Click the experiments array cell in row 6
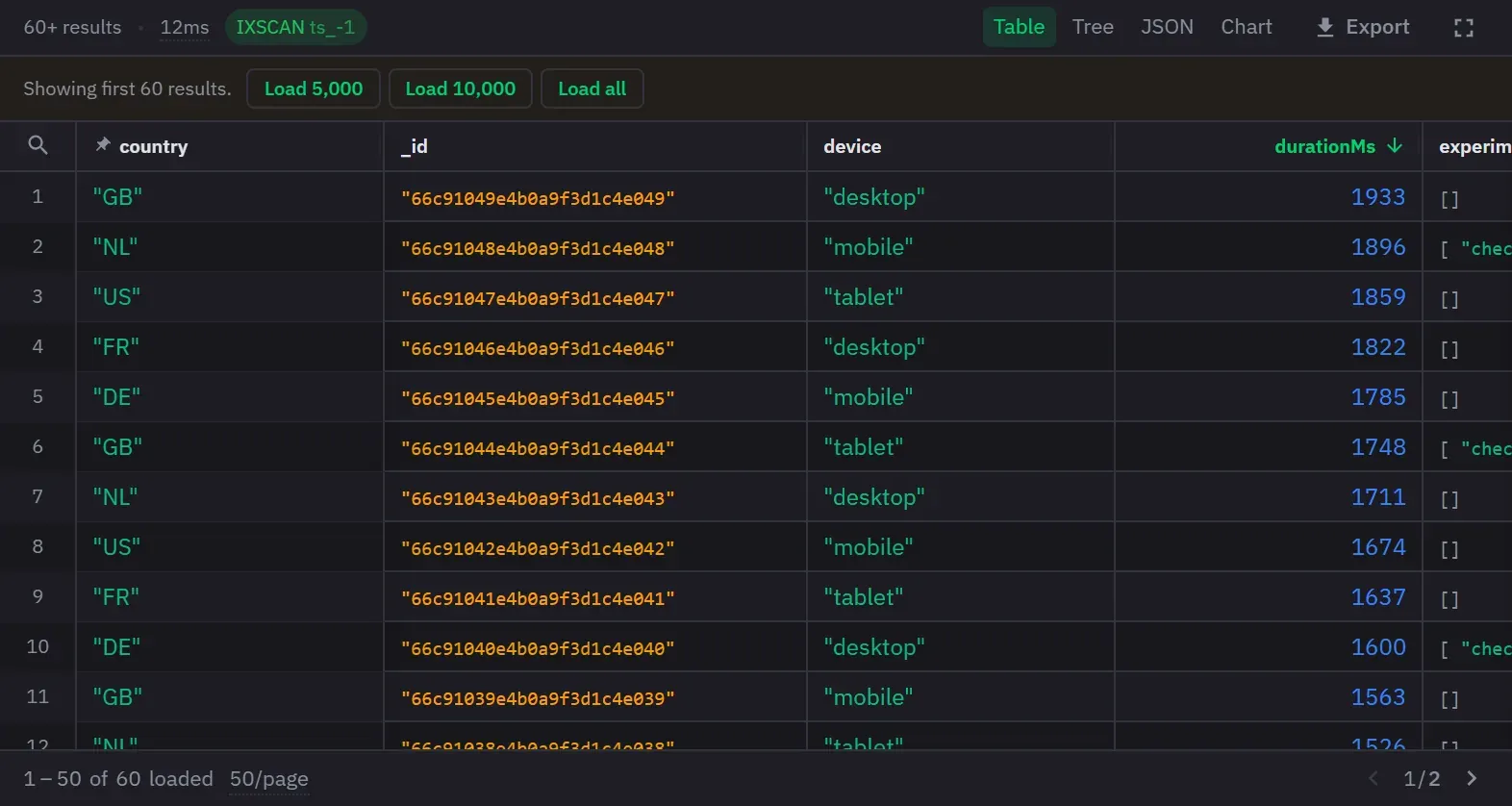The image size is (1512, 806). [1468, 447]
